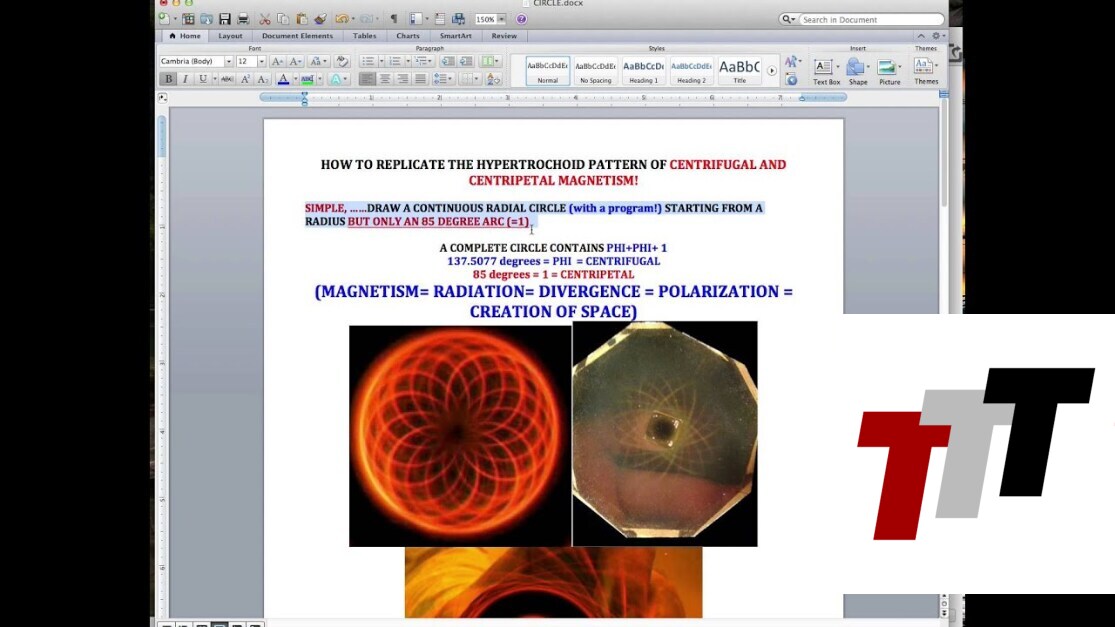Click the Save floppy disk icon

click(225, 19)
